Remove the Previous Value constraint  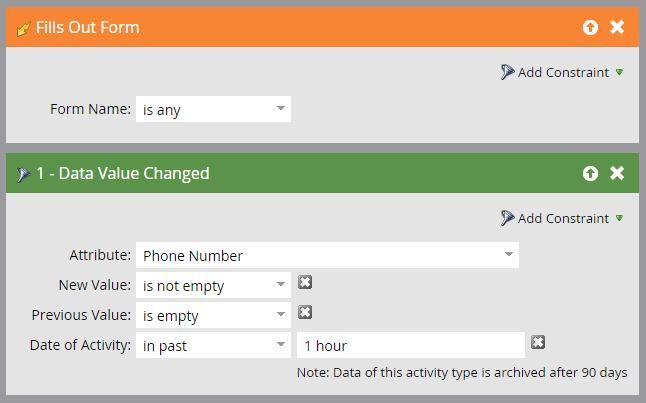point(305,313)
